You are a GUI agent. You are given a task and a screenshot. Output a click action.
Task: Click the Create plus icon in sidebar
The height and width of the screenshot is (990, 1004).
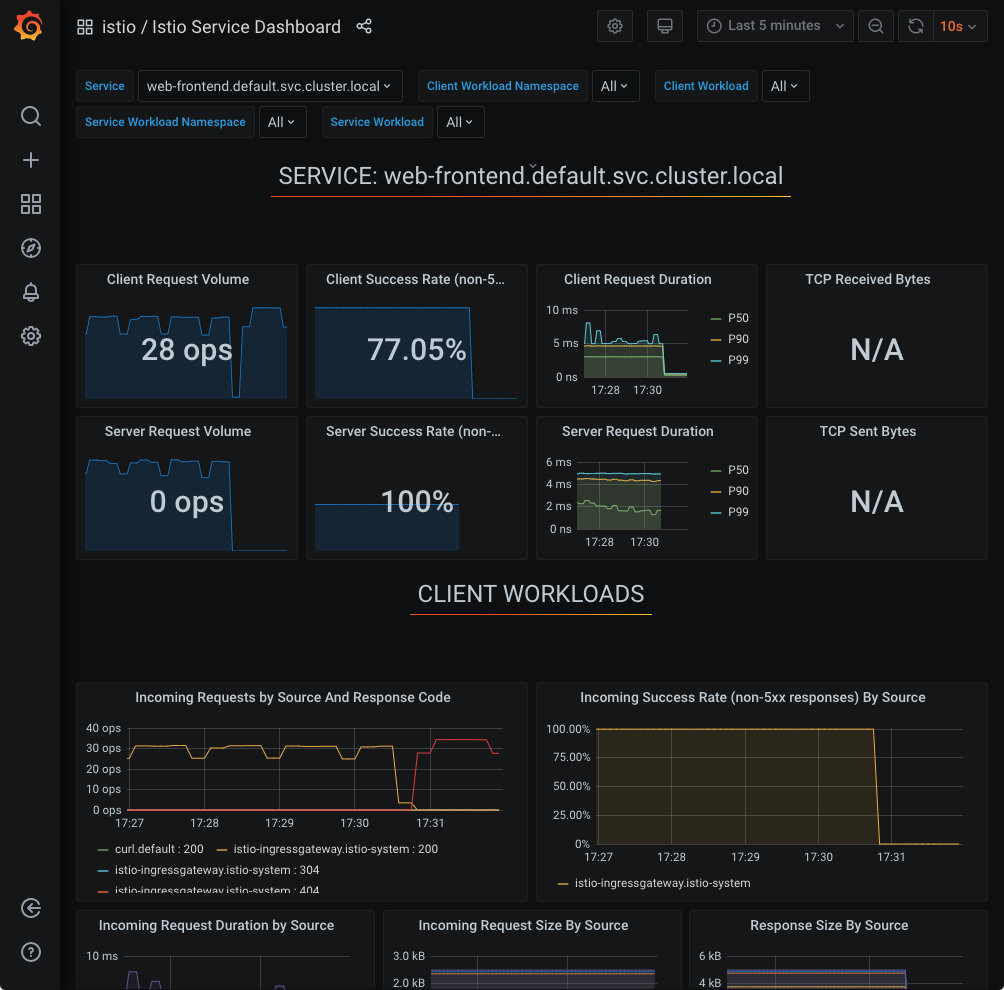coord(31,160)
